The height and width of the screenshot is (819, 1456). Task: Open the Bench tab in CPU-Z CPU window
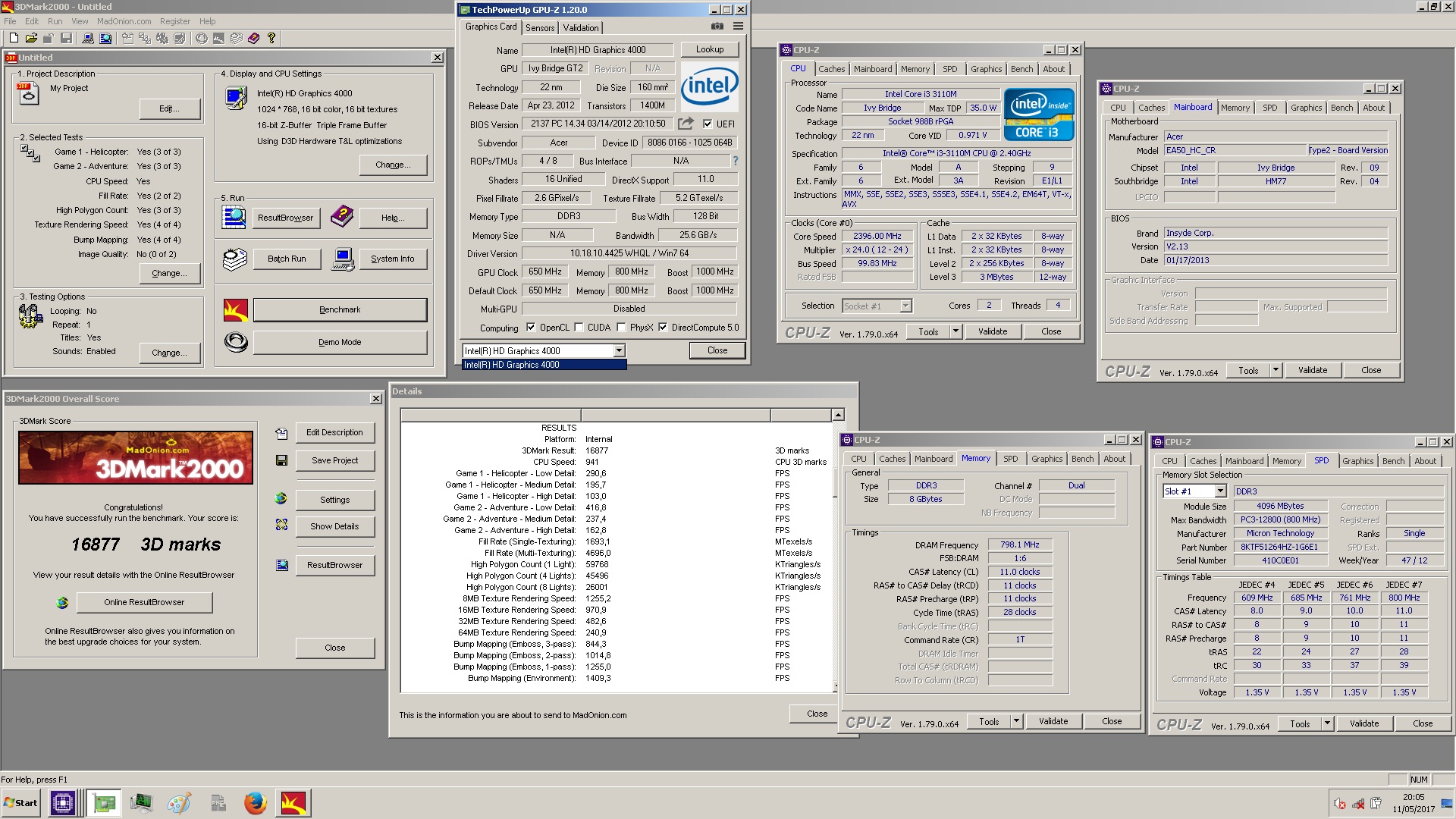pos(1021,69)
